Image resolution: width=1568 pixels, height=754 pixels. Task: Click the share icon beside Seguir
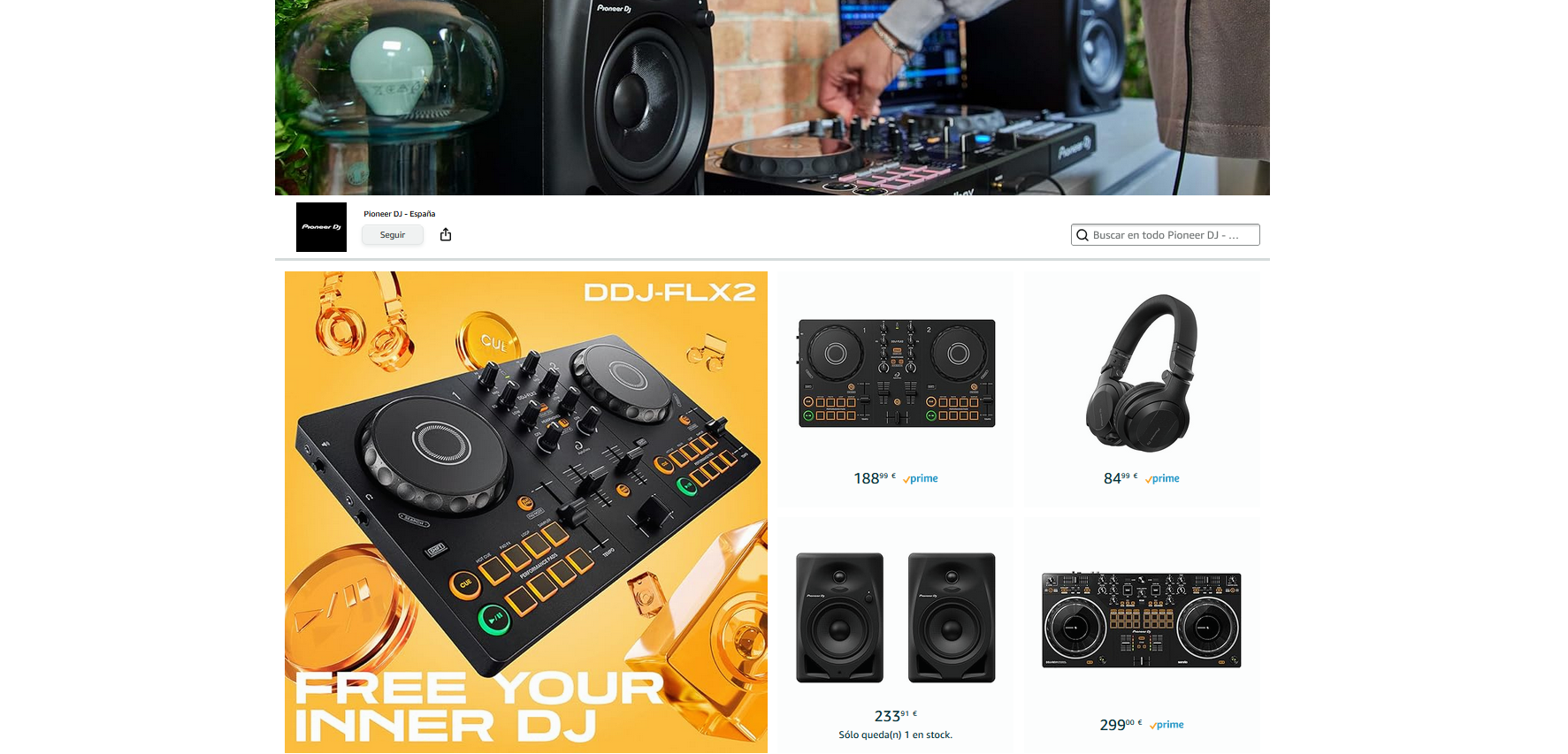(446, 234)
